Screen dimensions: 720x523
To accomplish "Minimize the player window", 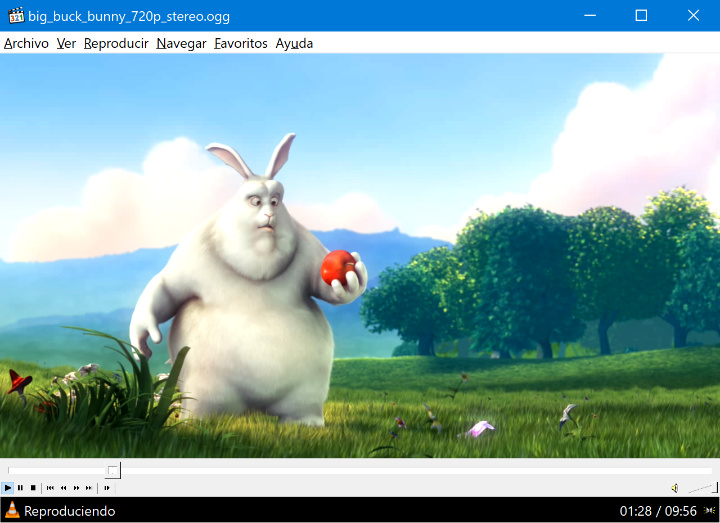I will pyautogui.click(x=590, y=16).
